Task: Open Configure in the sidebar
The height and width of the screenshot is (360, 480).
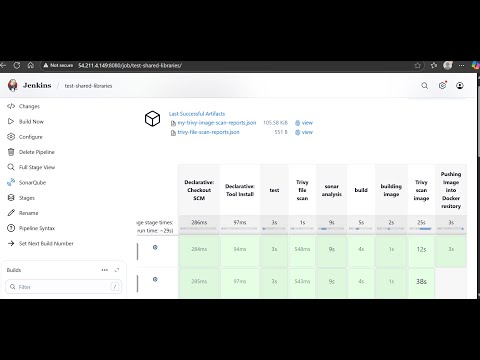Action: [31, 137]
